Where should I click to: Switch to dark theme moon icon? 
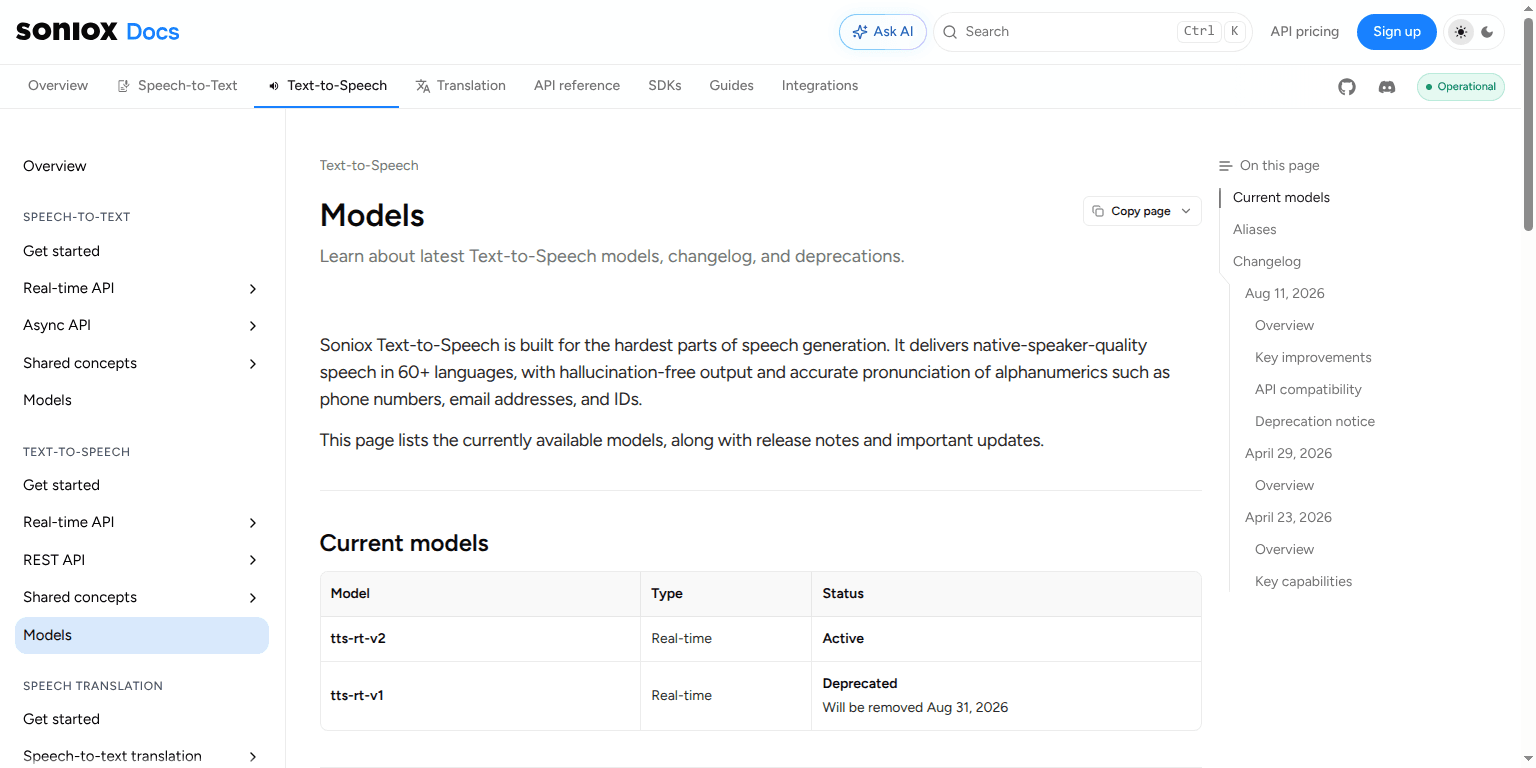click(x=1488, y=32)
